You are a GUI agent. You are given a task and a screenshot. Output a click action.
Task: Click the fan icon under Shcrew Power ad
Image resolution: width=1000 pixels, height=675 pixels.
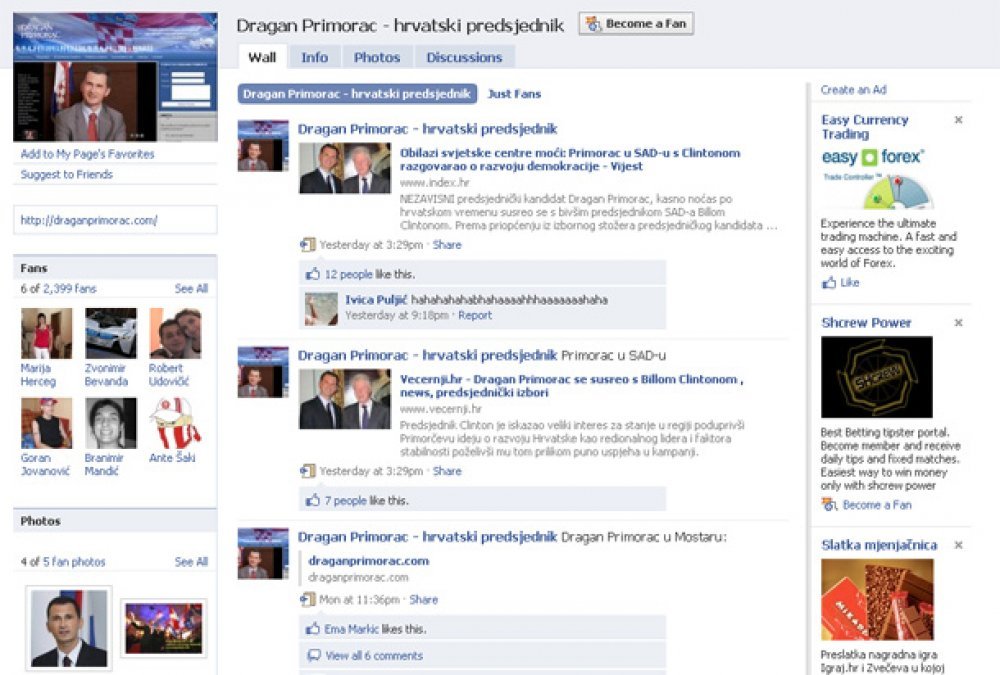pyautogui.click(x=829, y=505)
